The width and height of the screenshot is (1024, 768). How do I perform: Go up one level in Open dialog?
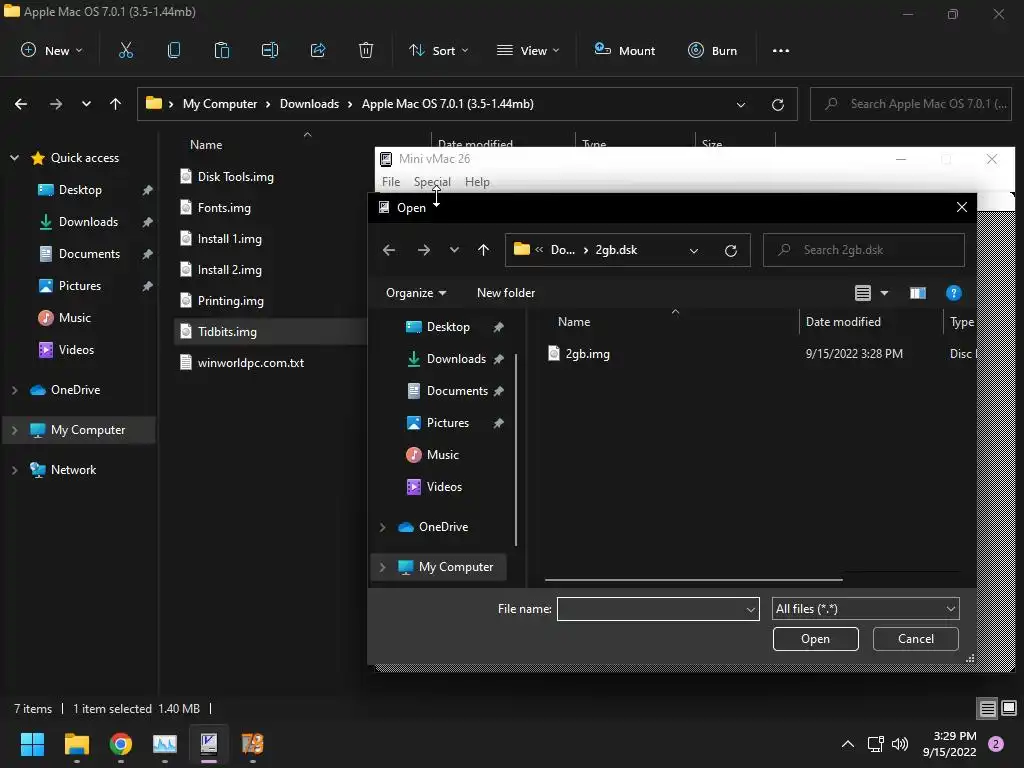[x=483, y=250]
